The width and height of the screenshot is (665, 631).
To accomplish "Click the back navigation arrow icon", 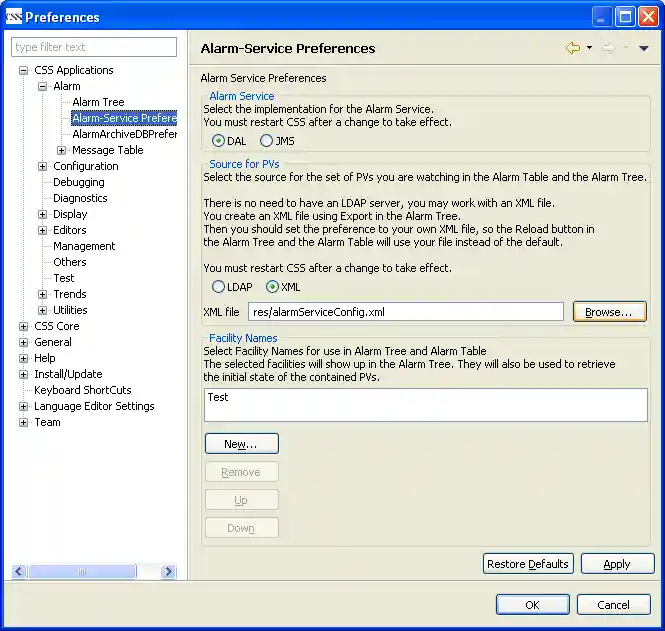I will pos(572,48).
